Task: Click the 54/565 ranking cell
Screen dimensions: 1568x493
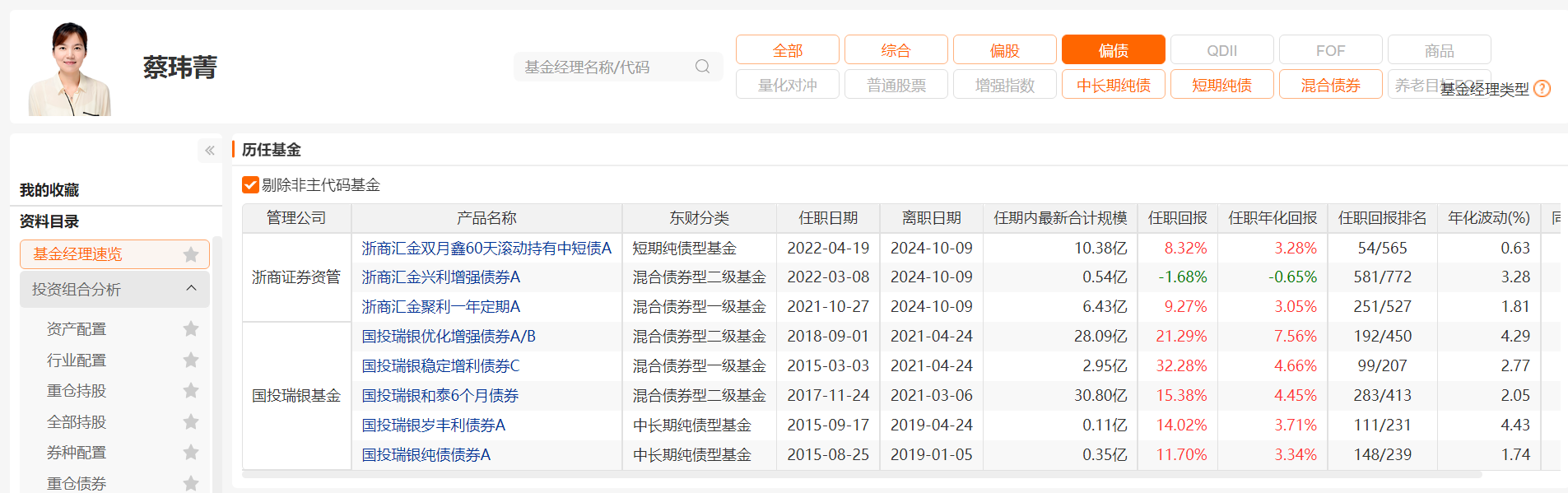Action: (1383, 248)
